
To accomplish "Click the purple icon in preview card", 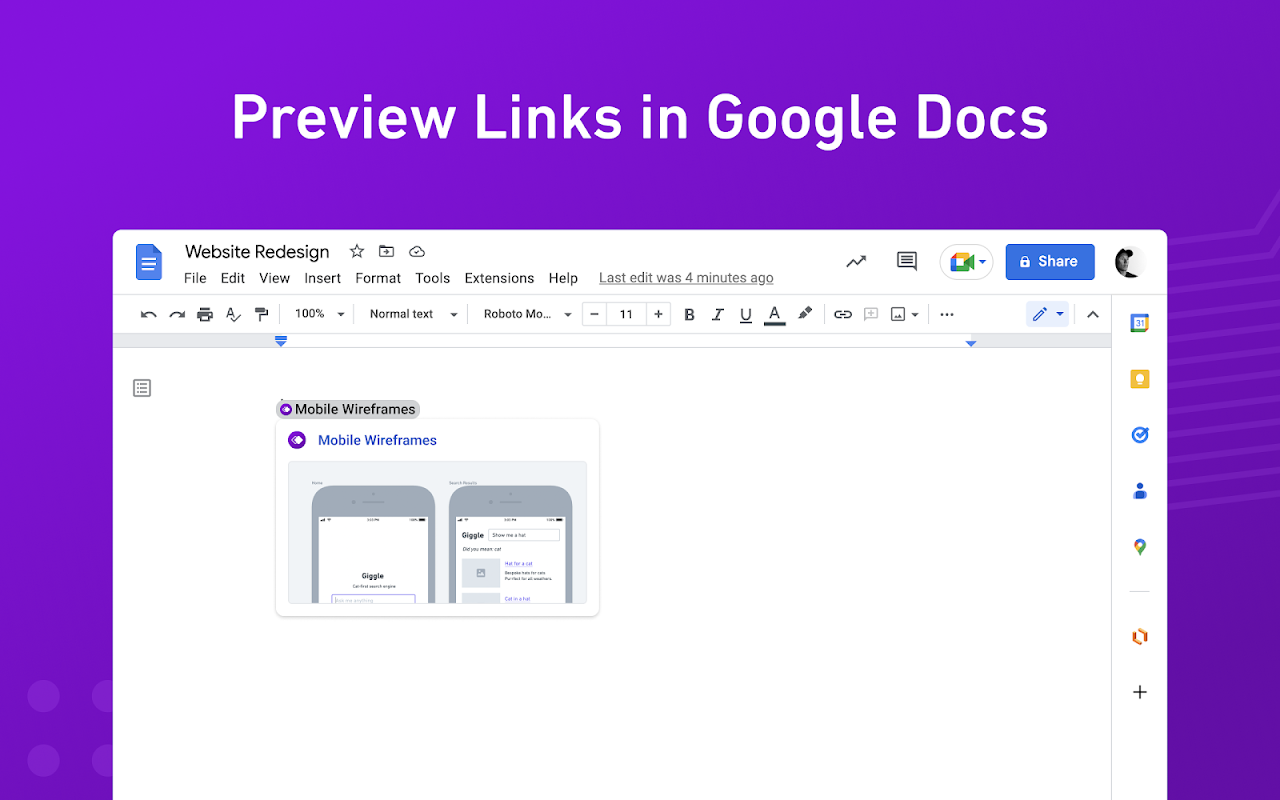I will click(x=297, y=440).
